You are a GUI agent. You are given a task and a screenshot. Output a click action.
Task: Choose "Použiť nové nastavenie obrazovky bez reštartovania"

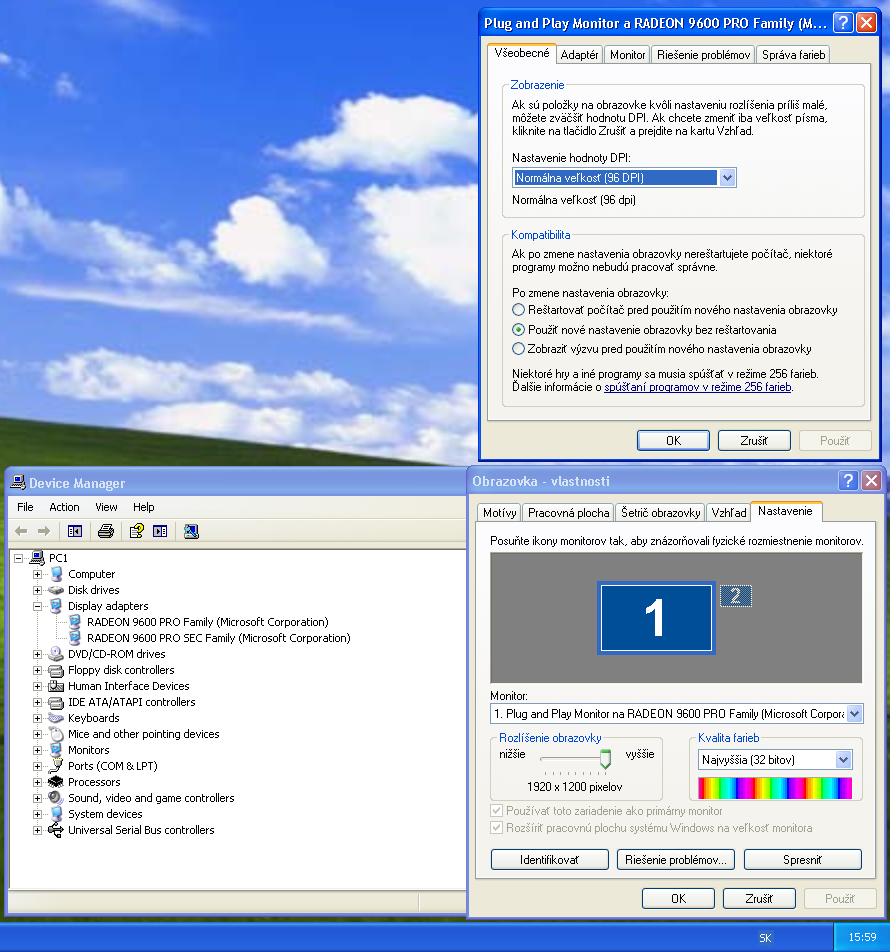[x=518, y=330]
